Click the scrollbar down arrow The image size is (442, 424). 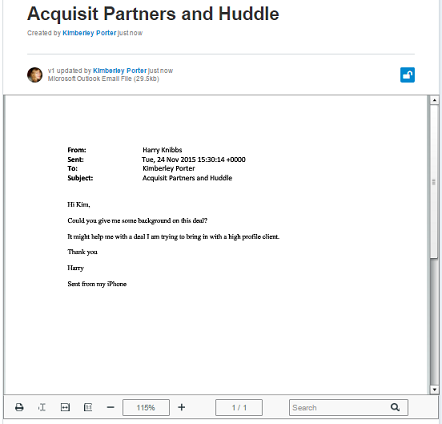pyautogui.click(x=434, y=389)
